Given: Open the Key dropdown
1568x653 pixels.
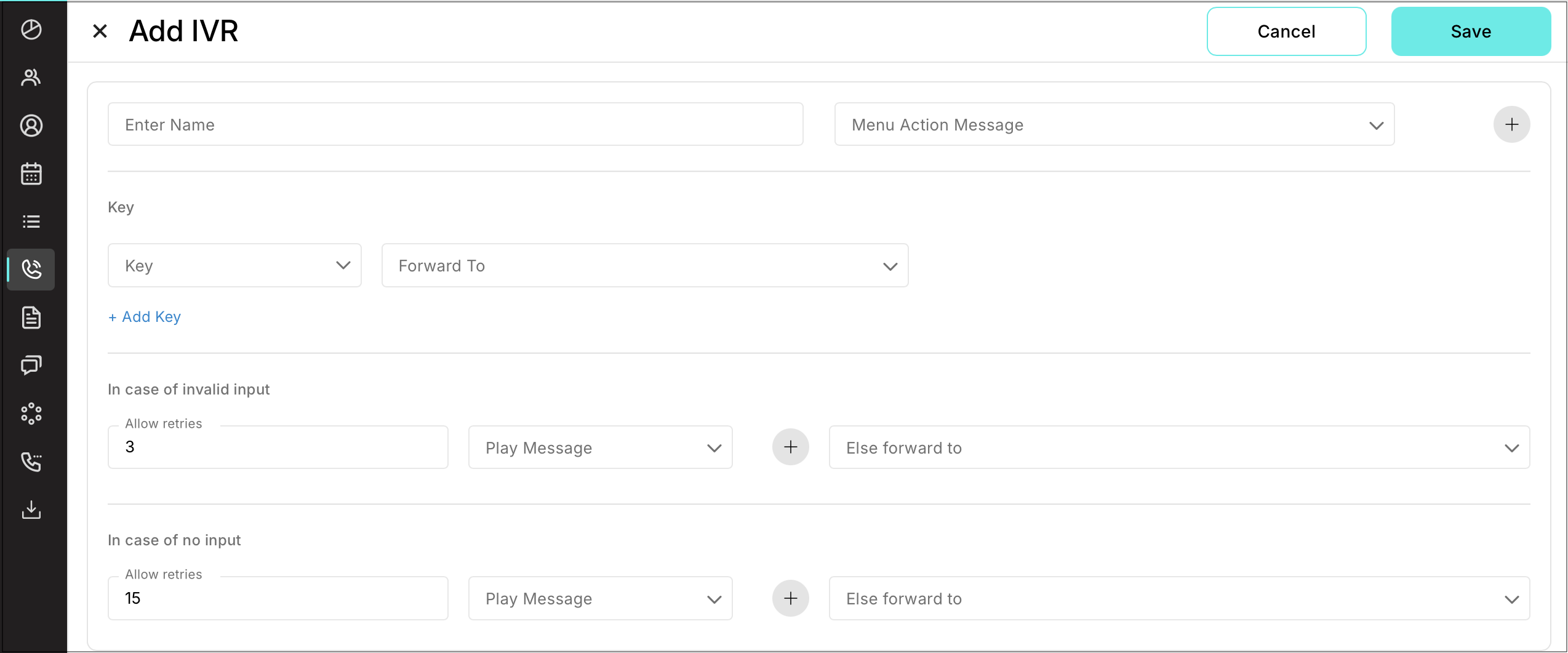Looking at the screenshot, I should click(x=234, y=266).
